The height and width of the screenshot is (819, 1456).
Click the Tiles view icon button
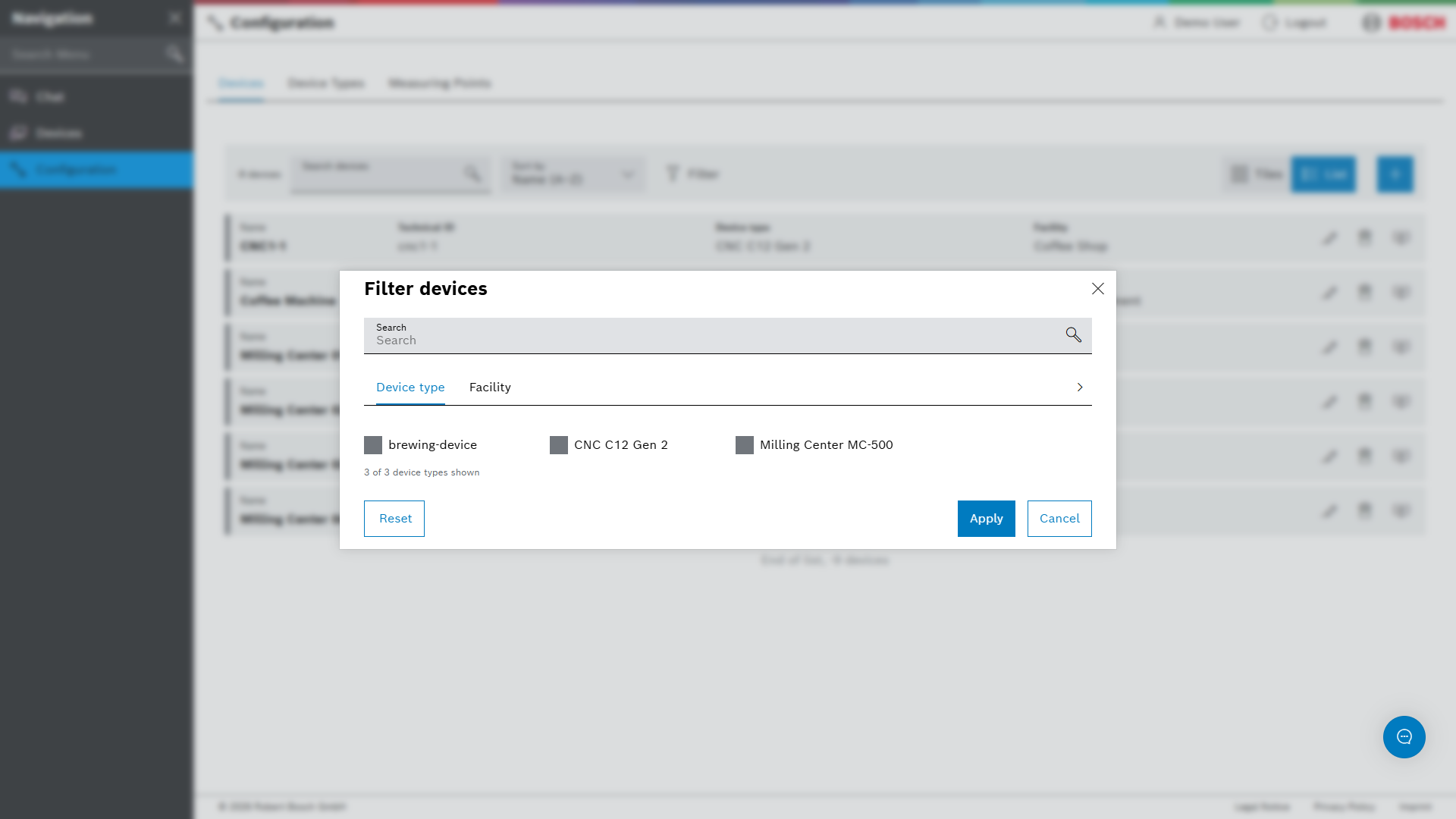click(x=1257, y=174)
